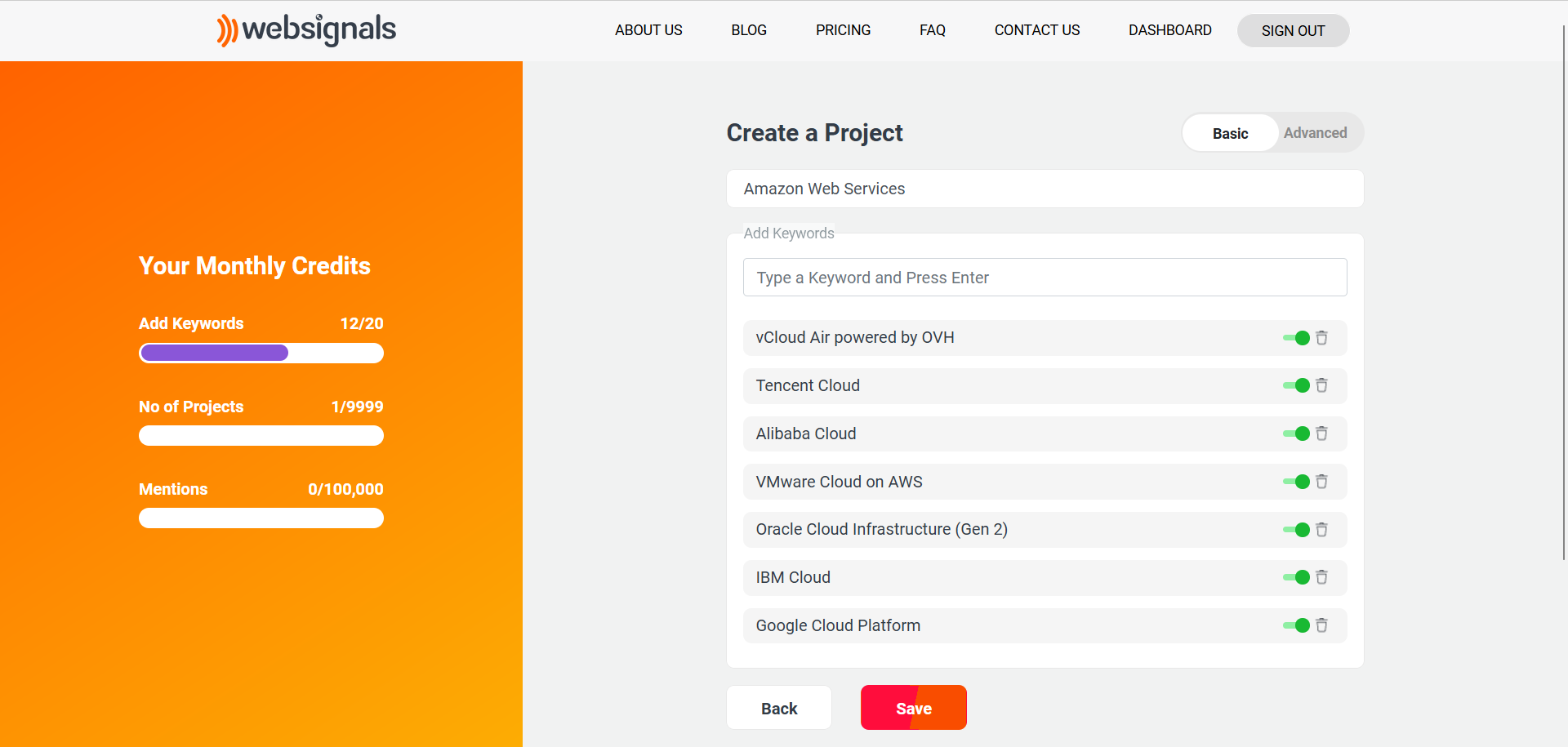Switch to the Advanced project mode
Viewport: 1568px width, 747px height.
click(x=1315, y=133)
